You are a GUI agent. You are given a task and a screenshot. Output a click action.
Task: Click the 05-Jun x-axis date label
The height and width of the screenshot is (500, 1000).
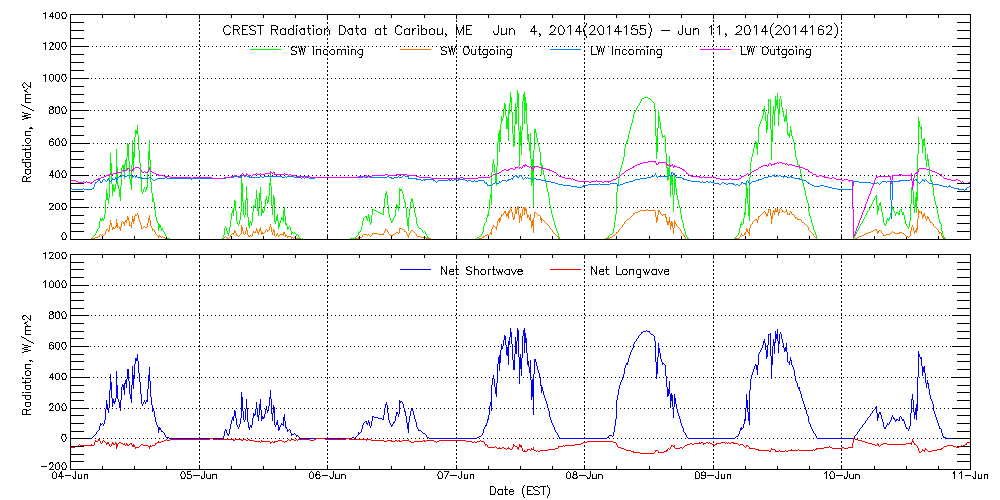[x=200, y=477]
